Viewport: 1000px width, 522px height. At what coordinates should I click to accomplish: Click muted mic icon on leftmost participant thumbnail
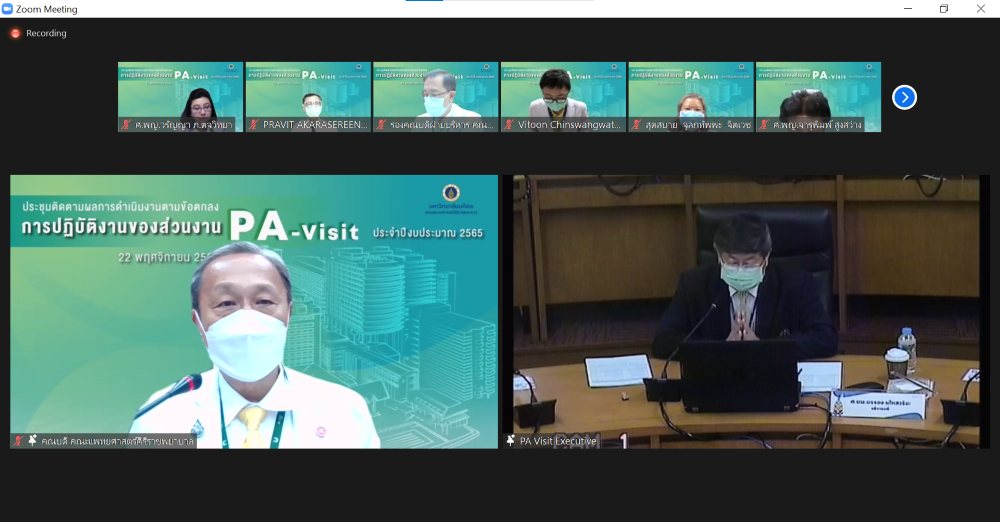click(126, 125)
